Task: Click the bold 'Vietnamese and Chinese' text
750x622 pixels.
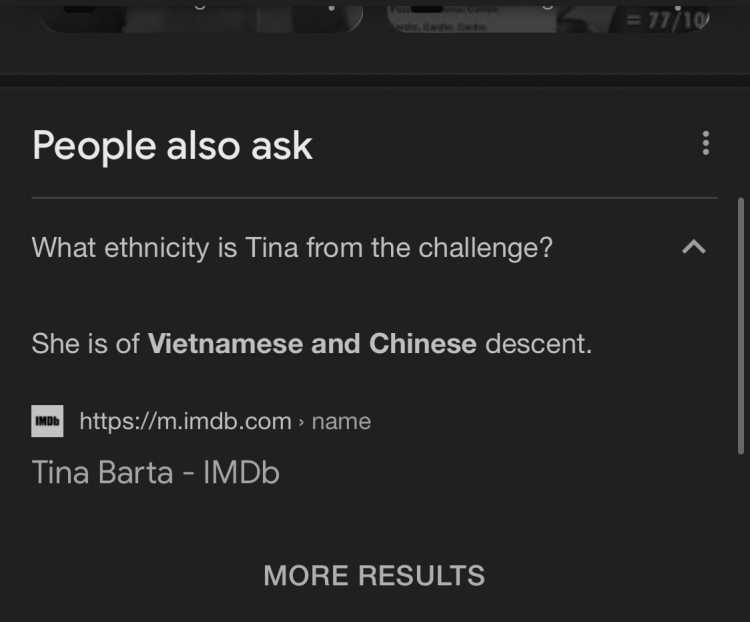Action: pyautogui.click(x=312, y=344)
